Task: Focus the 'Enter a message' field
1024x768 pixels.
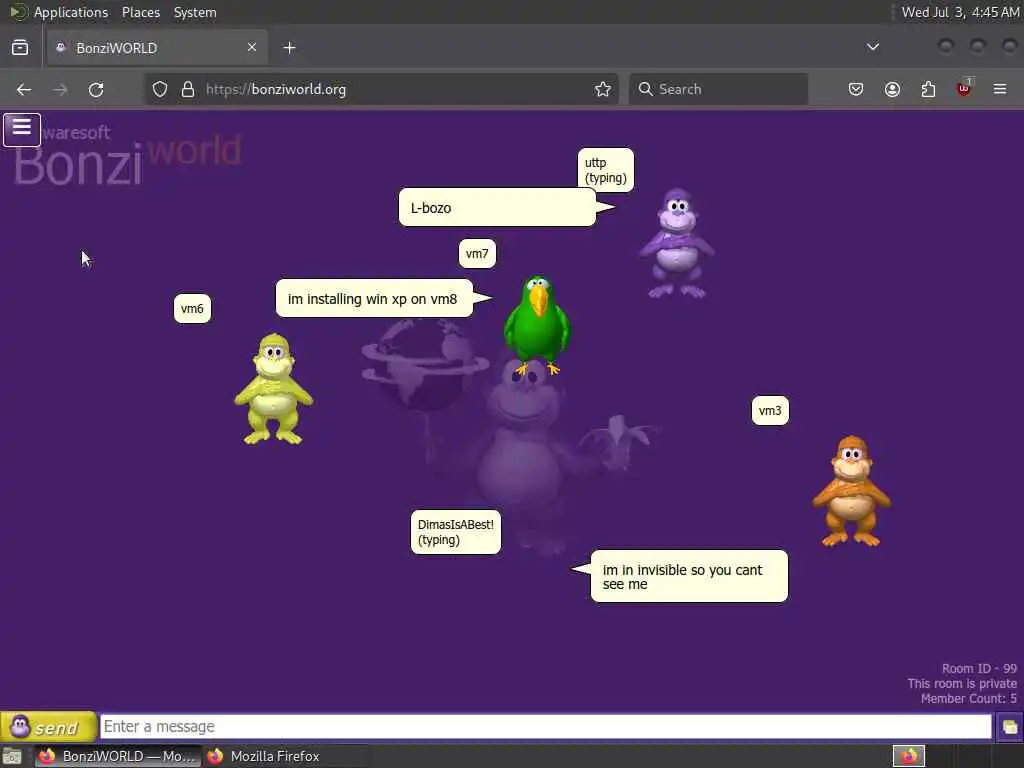Action: (x=545, y=727)
